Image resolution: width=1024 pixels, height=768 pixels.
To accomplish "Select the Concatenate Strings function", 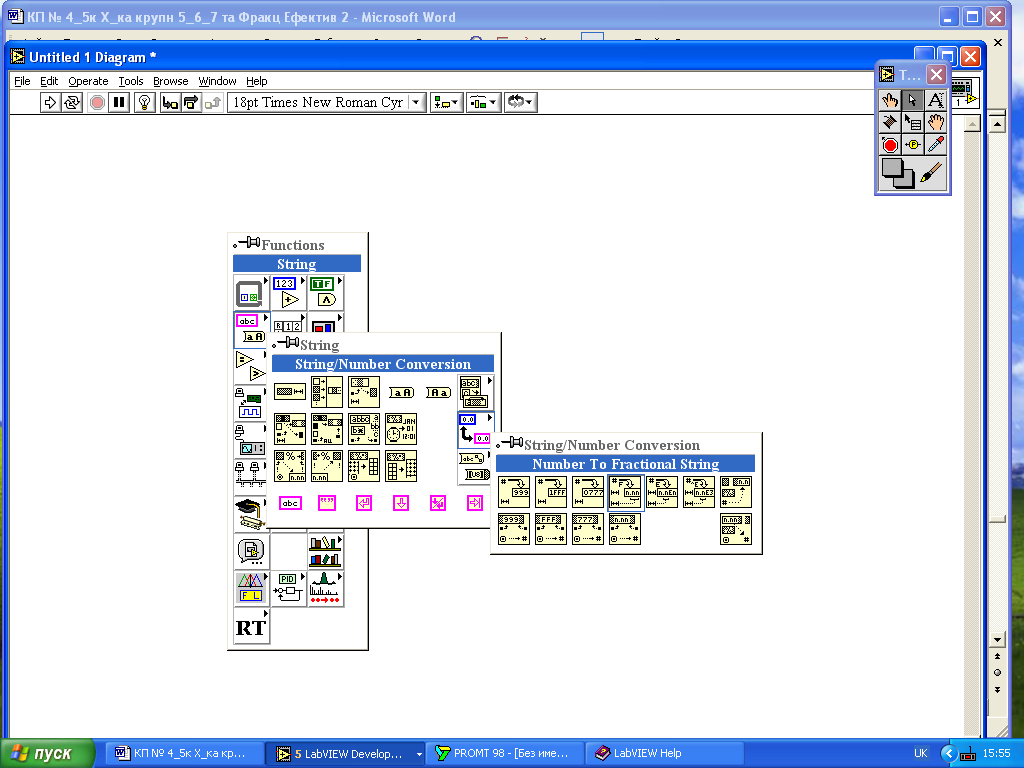I will [327, 391].
